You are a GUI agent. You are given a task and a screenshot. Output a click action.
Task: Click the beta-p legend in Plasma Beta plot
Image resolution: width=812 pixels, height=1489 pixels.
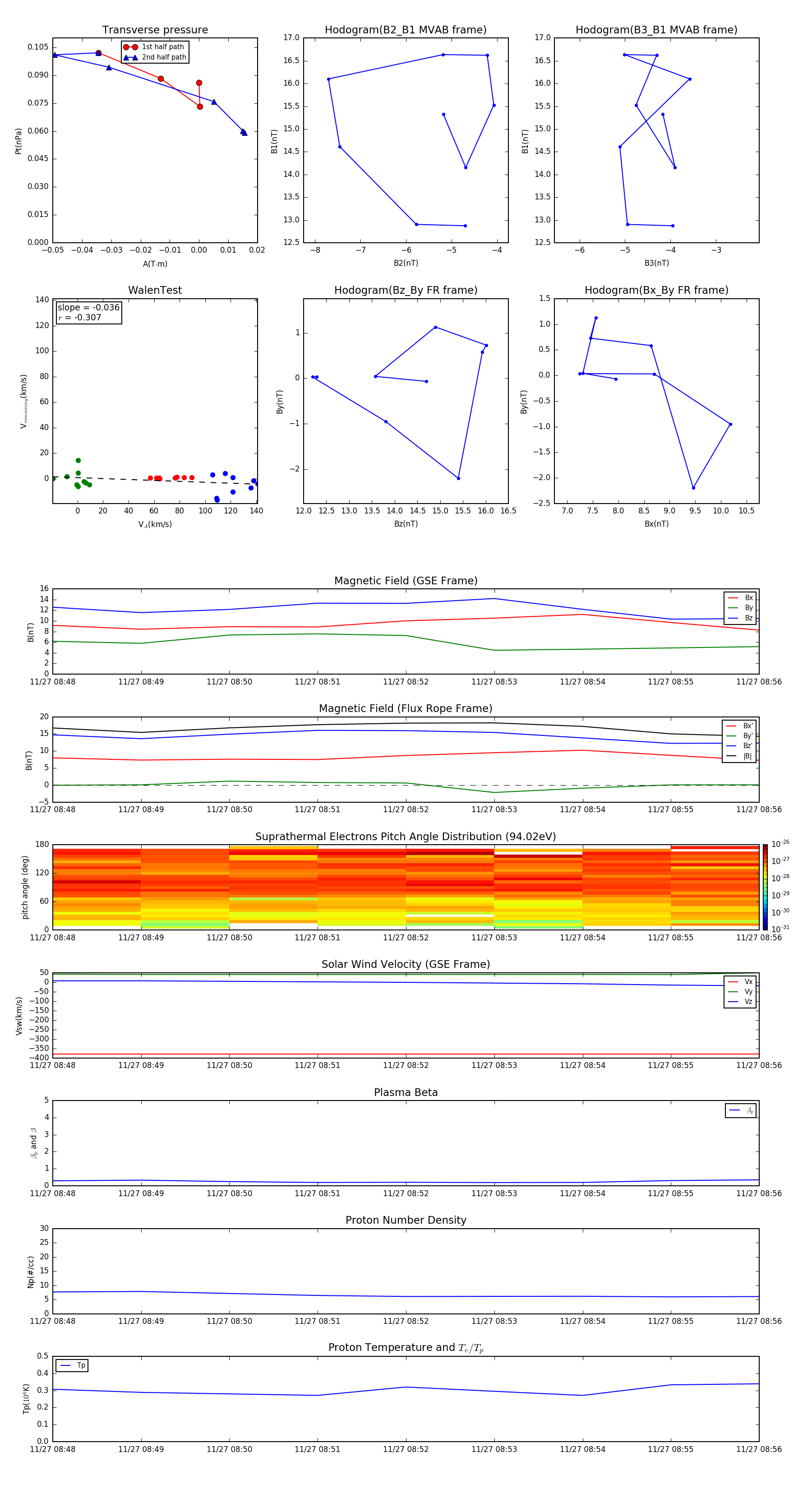(740, 1110)
